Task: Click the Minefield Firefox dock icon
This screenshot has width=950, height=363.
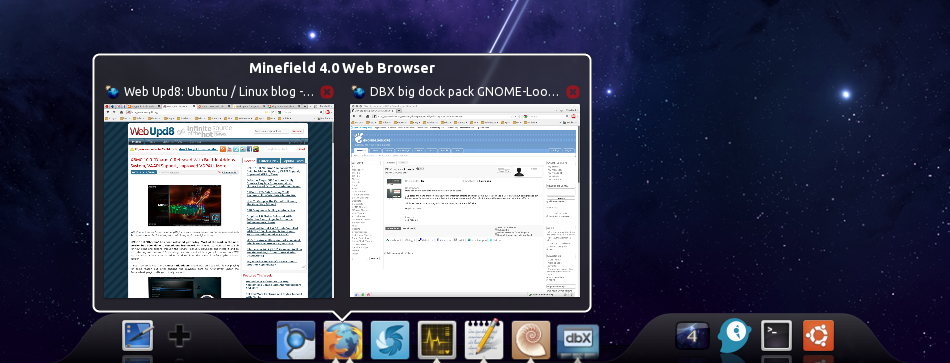Action: point(343,340)
